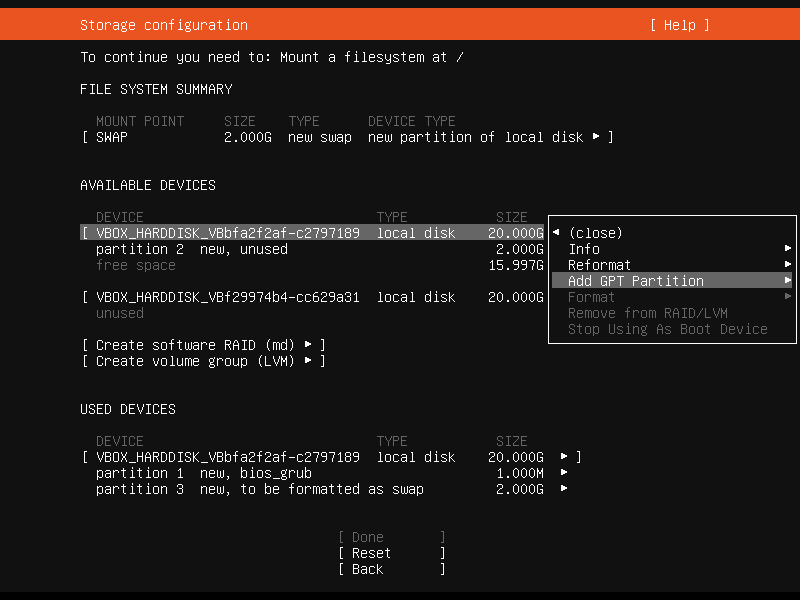The height and width of the screenshot is (600, 800).
Task: Click Stop Using As Boot Device
Action: 668,329
